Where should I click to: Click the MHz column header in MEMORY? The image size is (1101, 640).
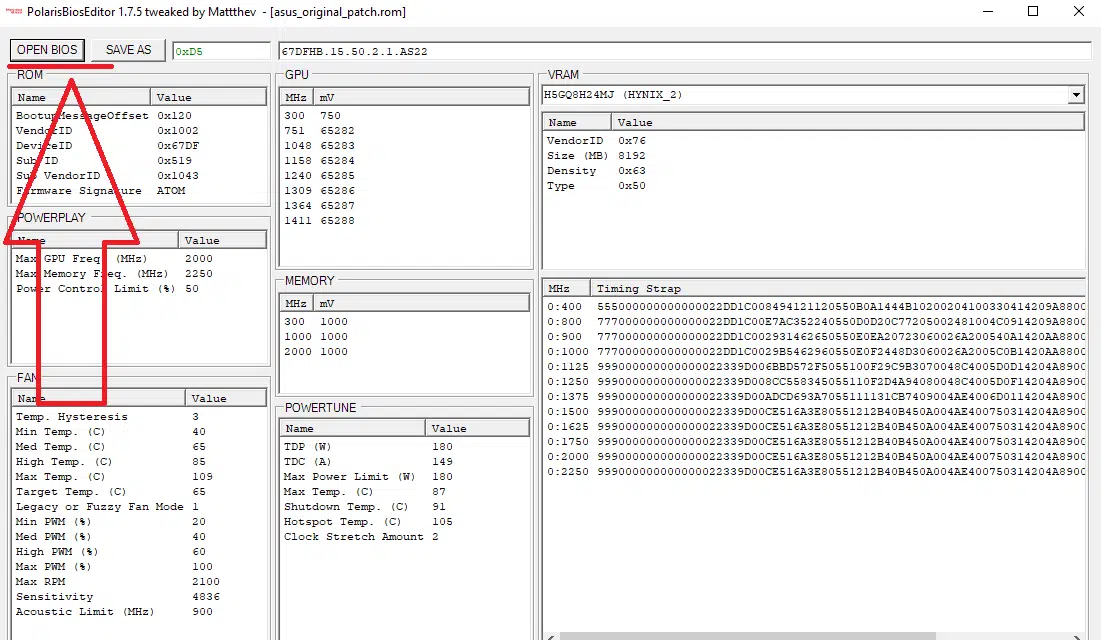click(296, 303)
